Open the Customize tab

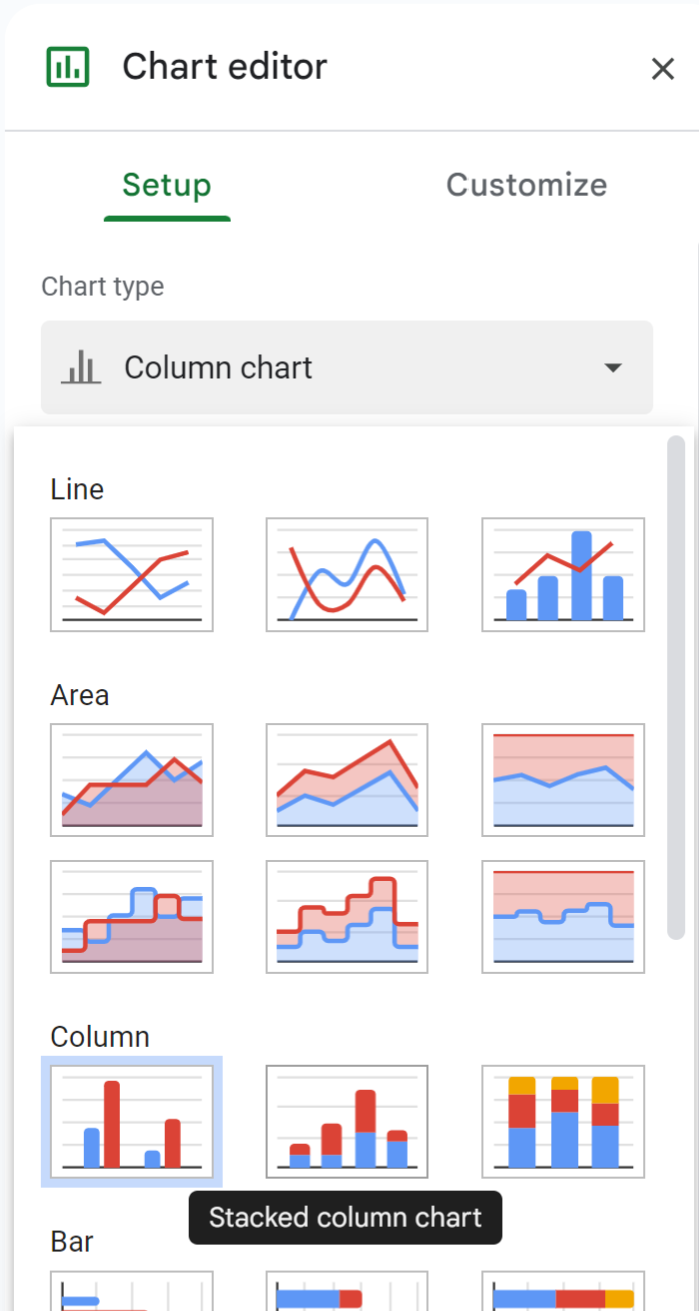click(x=526, y=185)
